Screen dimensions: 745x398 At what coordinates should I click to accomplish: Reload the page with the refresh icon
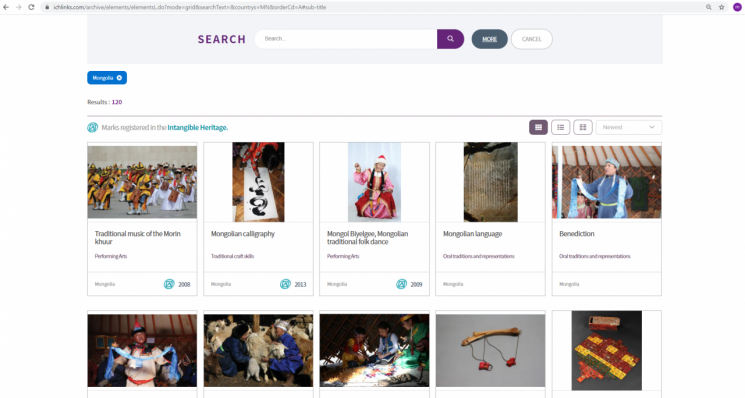tap(31, 7)
